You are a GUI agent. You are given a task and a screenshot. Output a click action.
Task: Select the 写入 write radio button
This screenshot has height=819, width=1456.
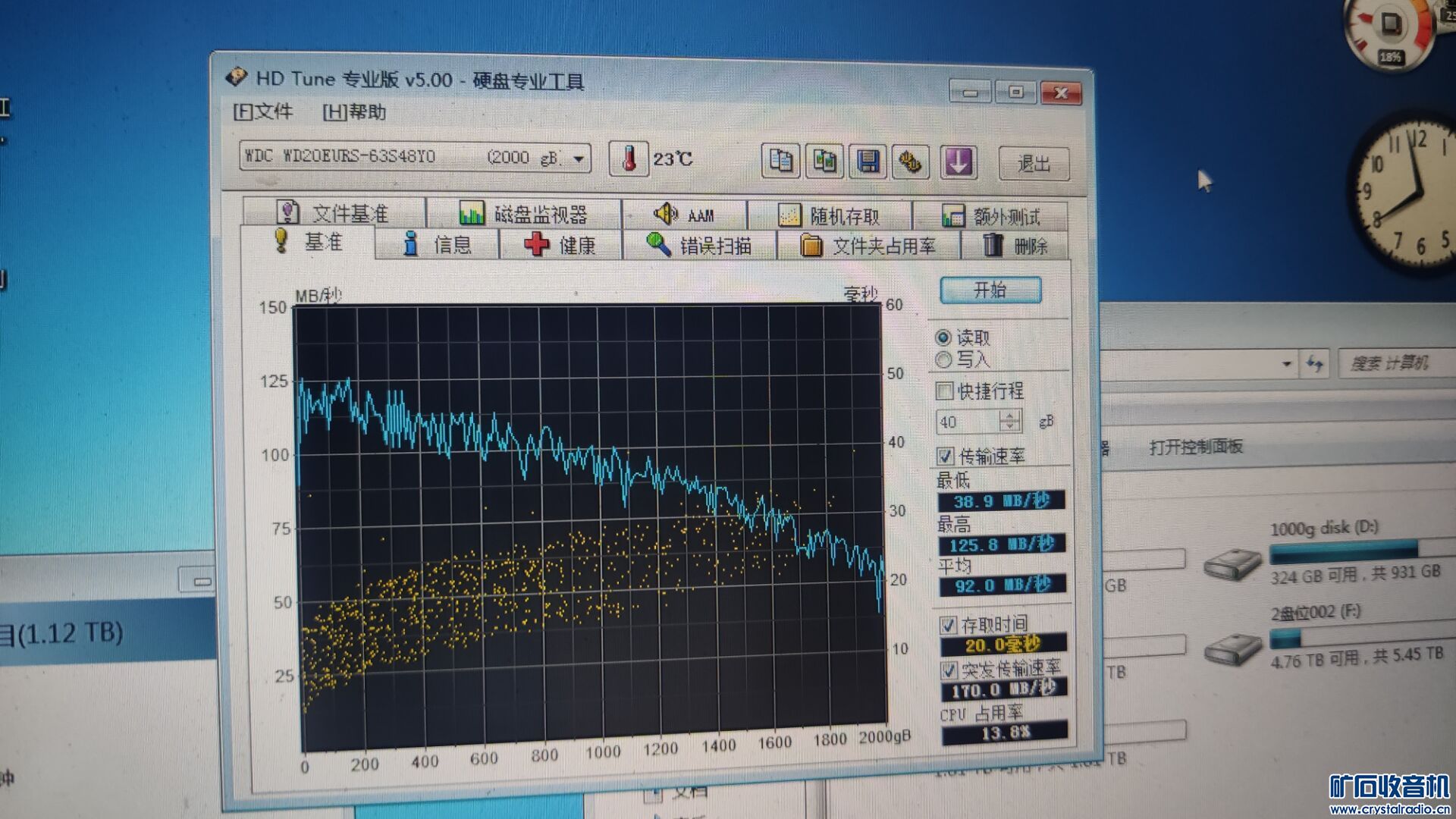(943, 359)
